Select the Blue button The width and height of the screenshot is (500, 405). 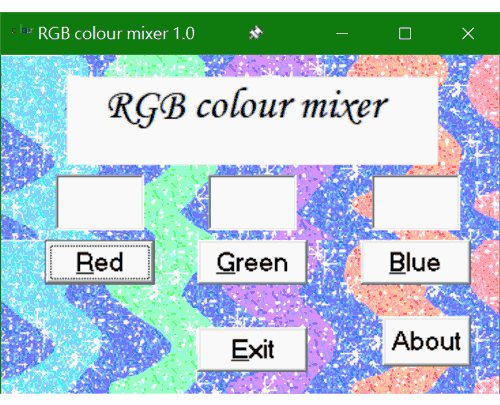(x=416, y=262)
